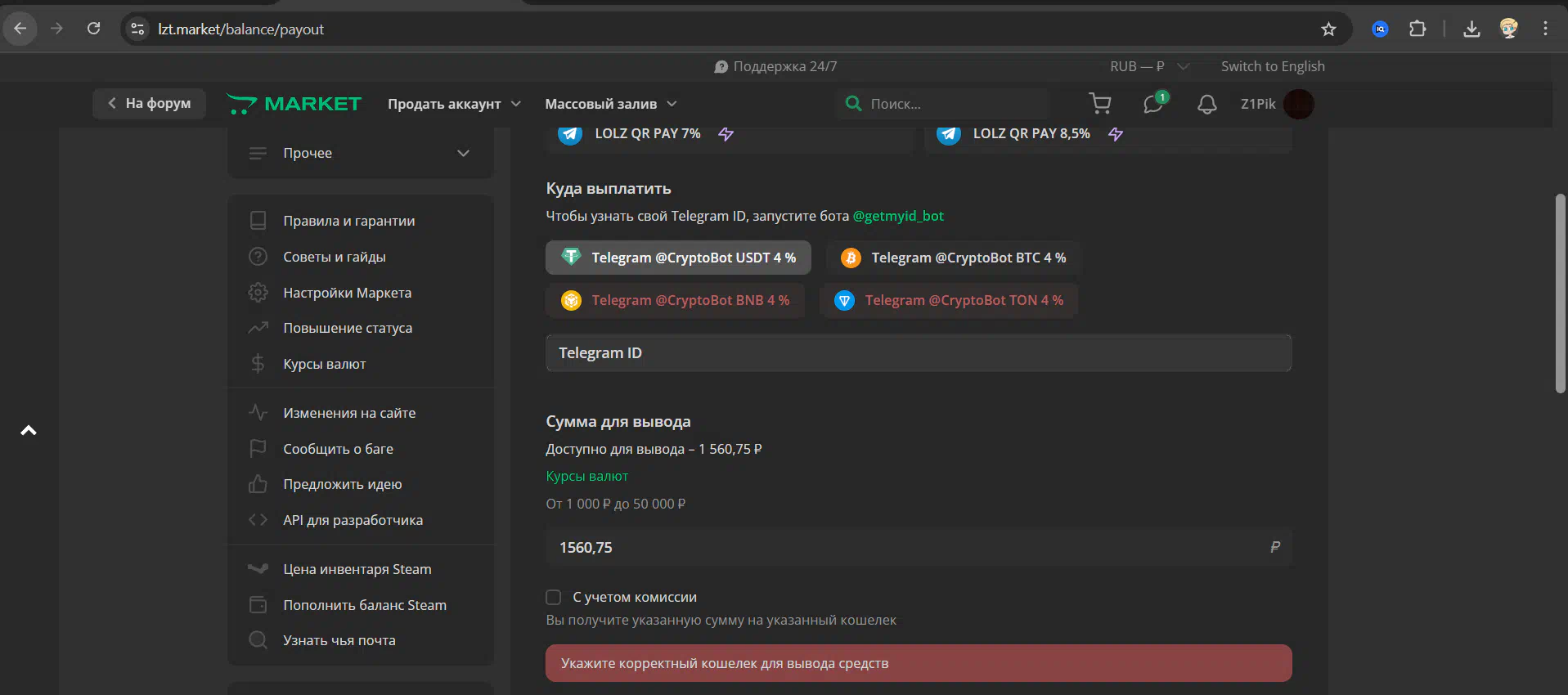Open the @getmyid_bot link
The height and width of the screenshot is (695, 1568).
pos(898,216)
